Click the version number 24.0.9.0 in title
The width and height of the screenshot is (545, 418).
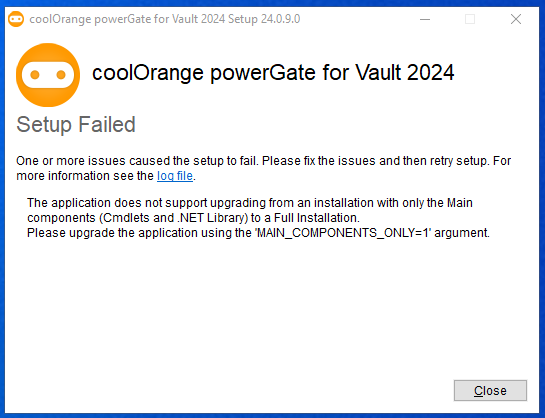tap(280, 19)
